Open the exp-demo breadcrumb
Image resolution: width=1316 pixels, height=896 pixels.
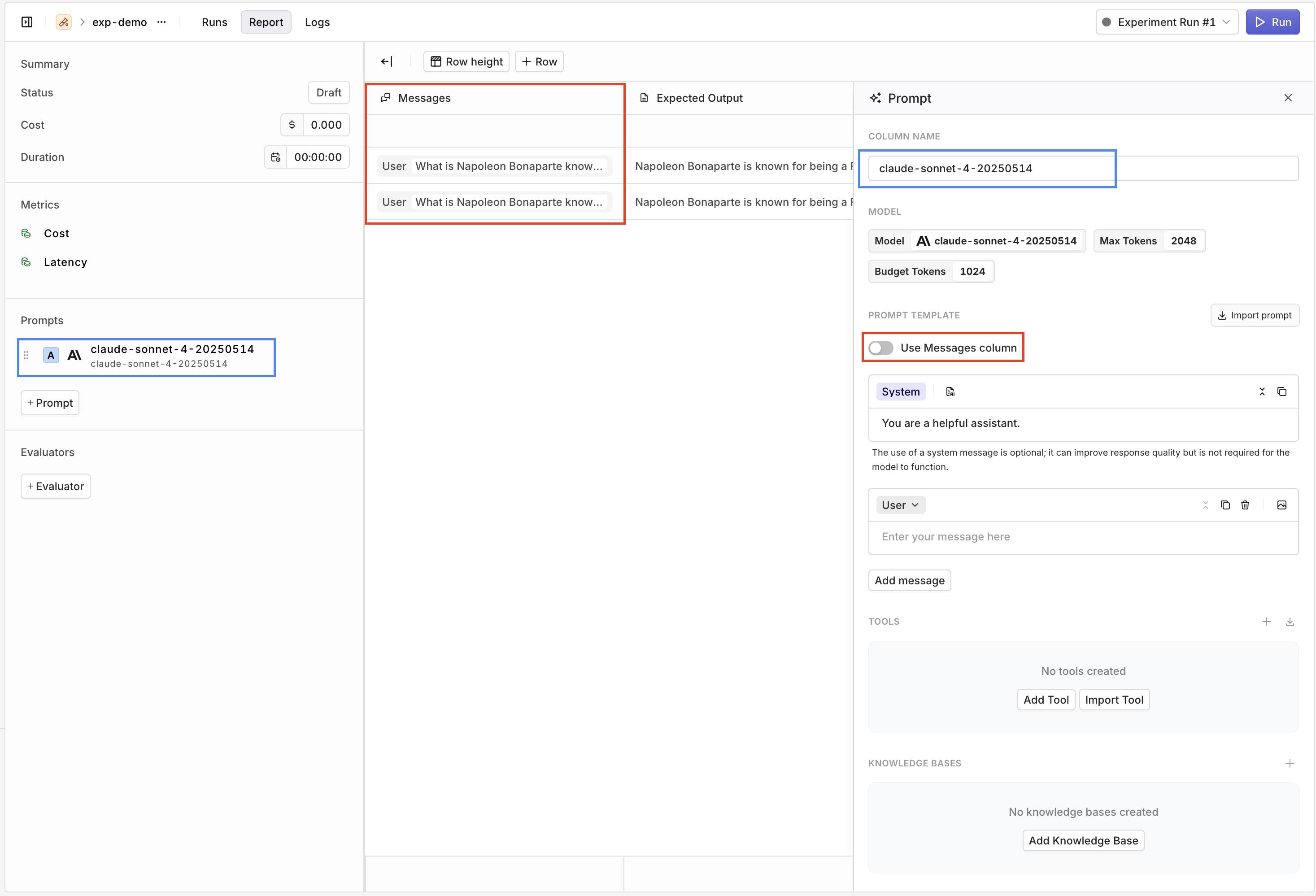(x=119, y=22)
